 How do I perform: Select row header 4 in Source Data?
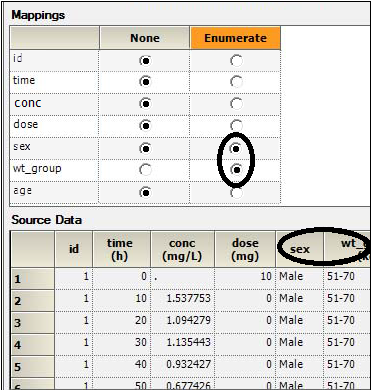point(32,345)
